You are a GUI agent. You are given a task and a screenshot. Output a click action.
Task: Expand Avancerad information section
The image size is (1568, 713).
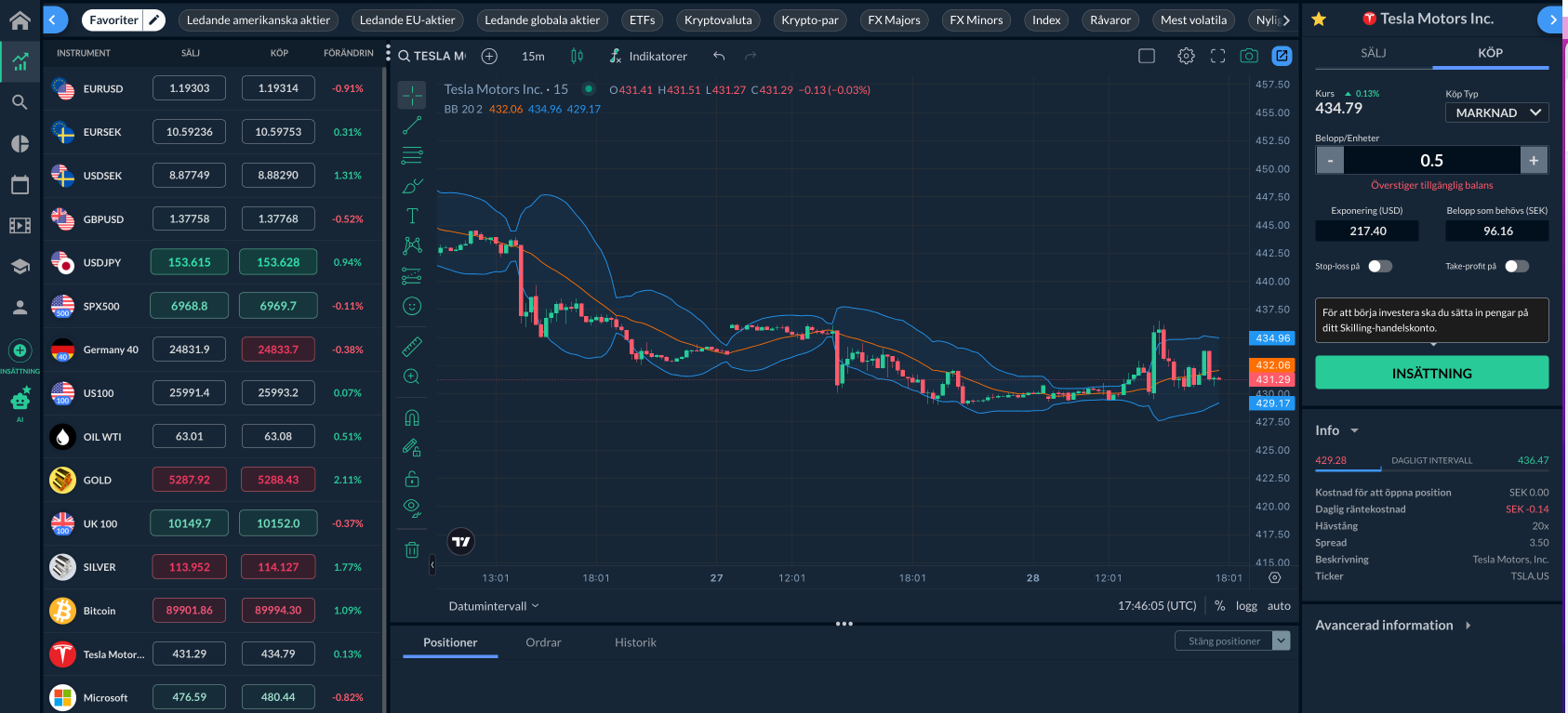(1392, 626)
